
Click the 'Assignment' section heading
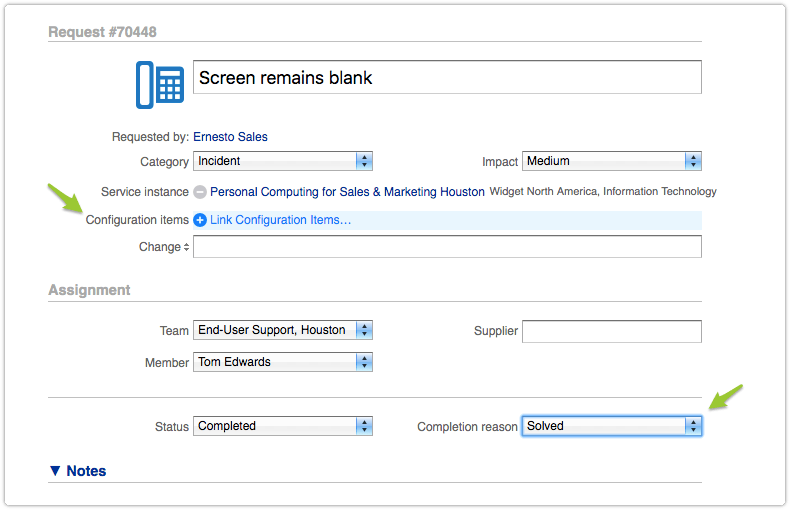[89, 290]
